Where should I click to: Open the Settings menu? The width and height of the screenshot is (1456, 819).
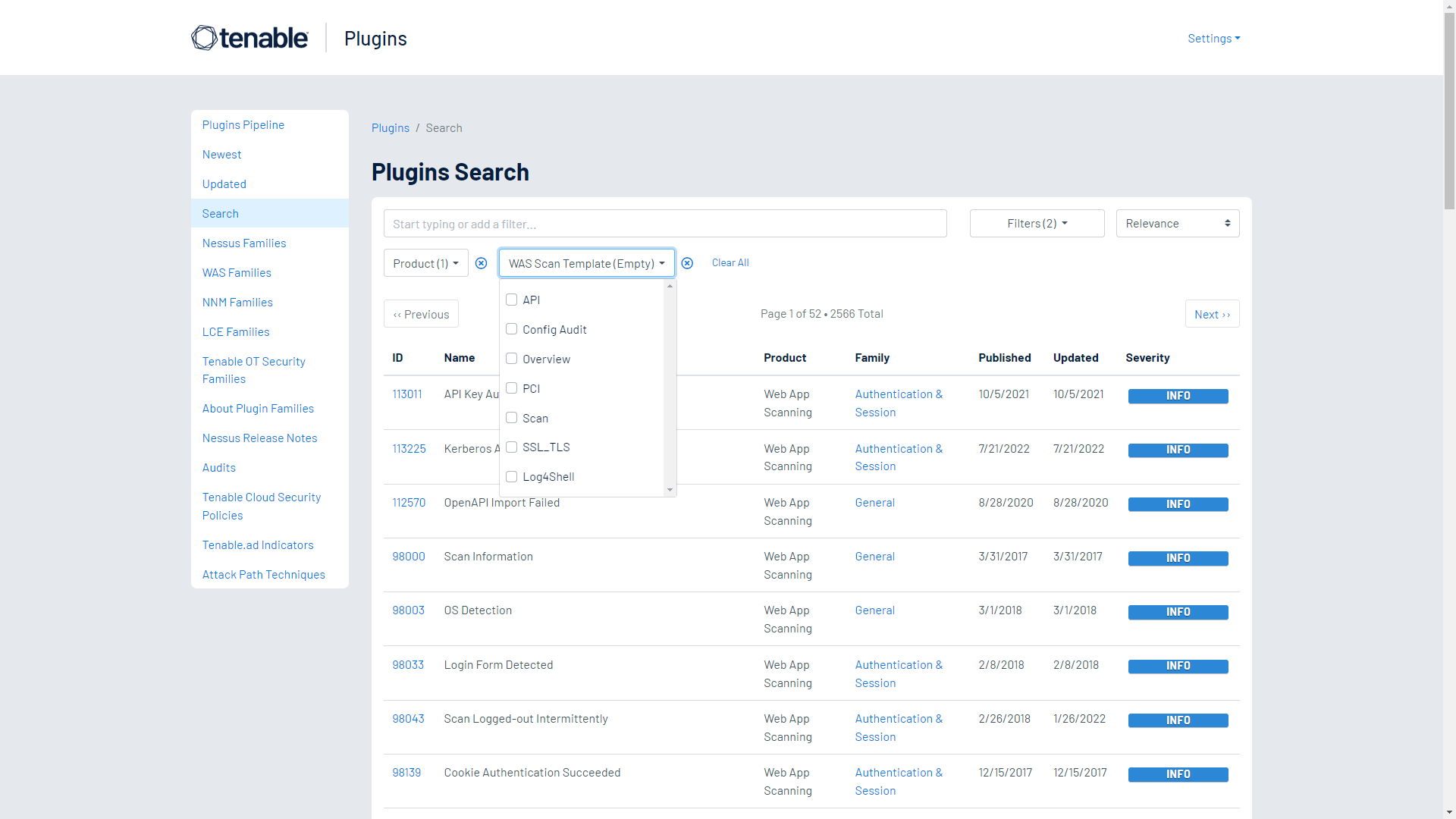click(x=1213, y=38)
